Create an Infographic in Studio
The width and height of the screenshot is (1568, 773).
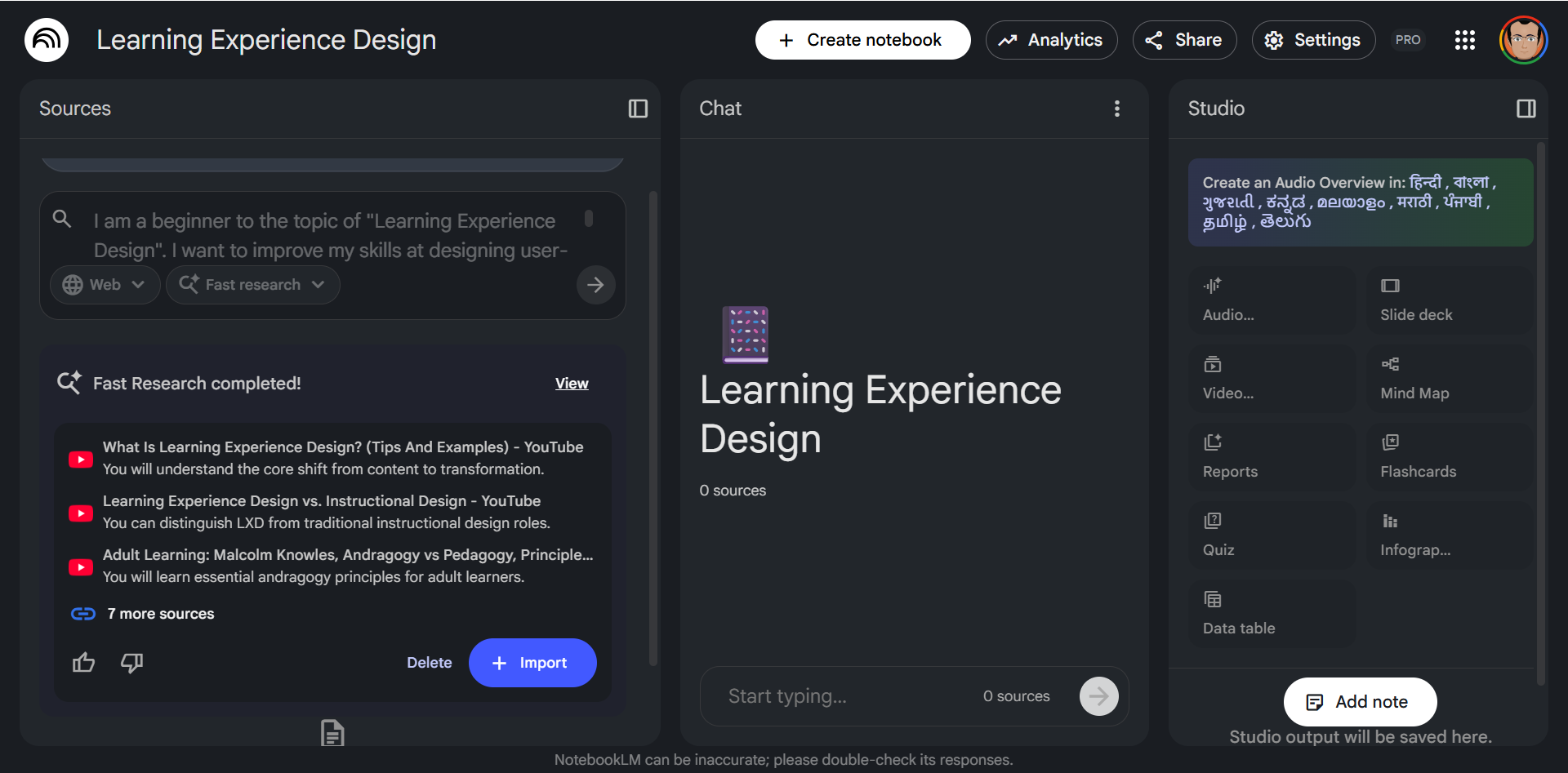(x=1451, y=535)
